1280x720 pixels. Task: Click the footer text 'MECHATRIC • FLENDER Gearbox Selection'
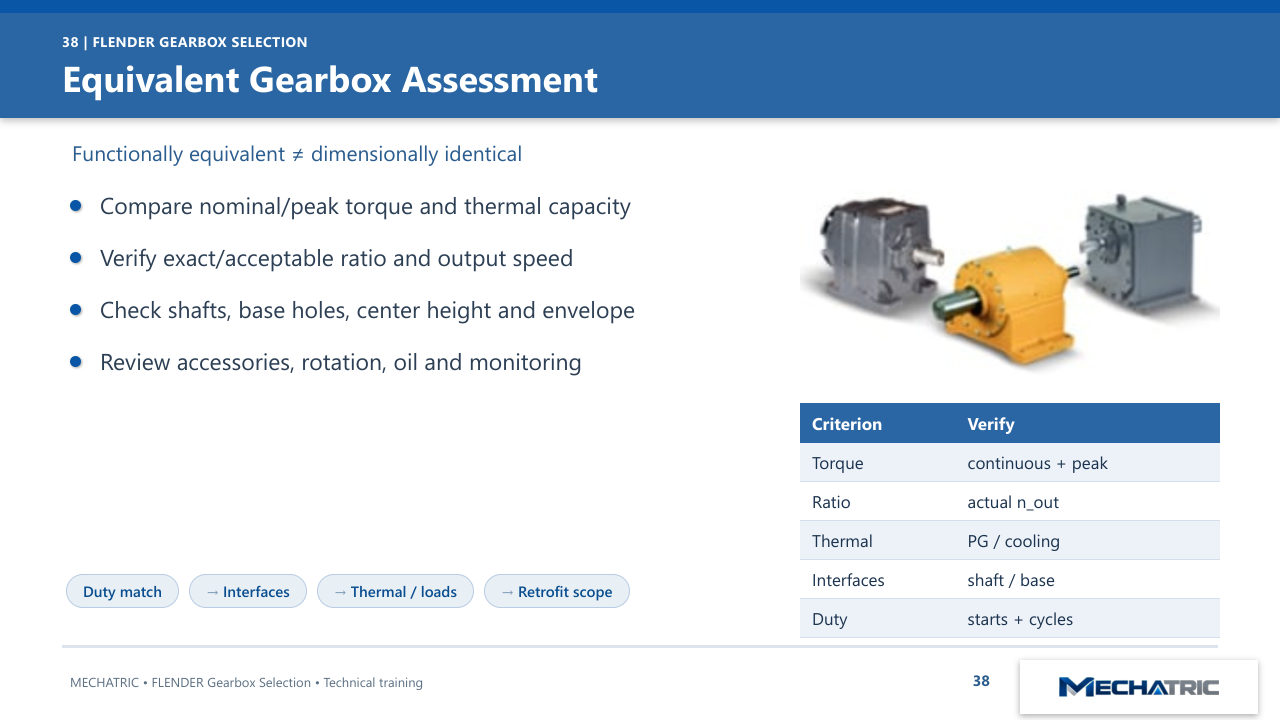[x=190, y=683]
